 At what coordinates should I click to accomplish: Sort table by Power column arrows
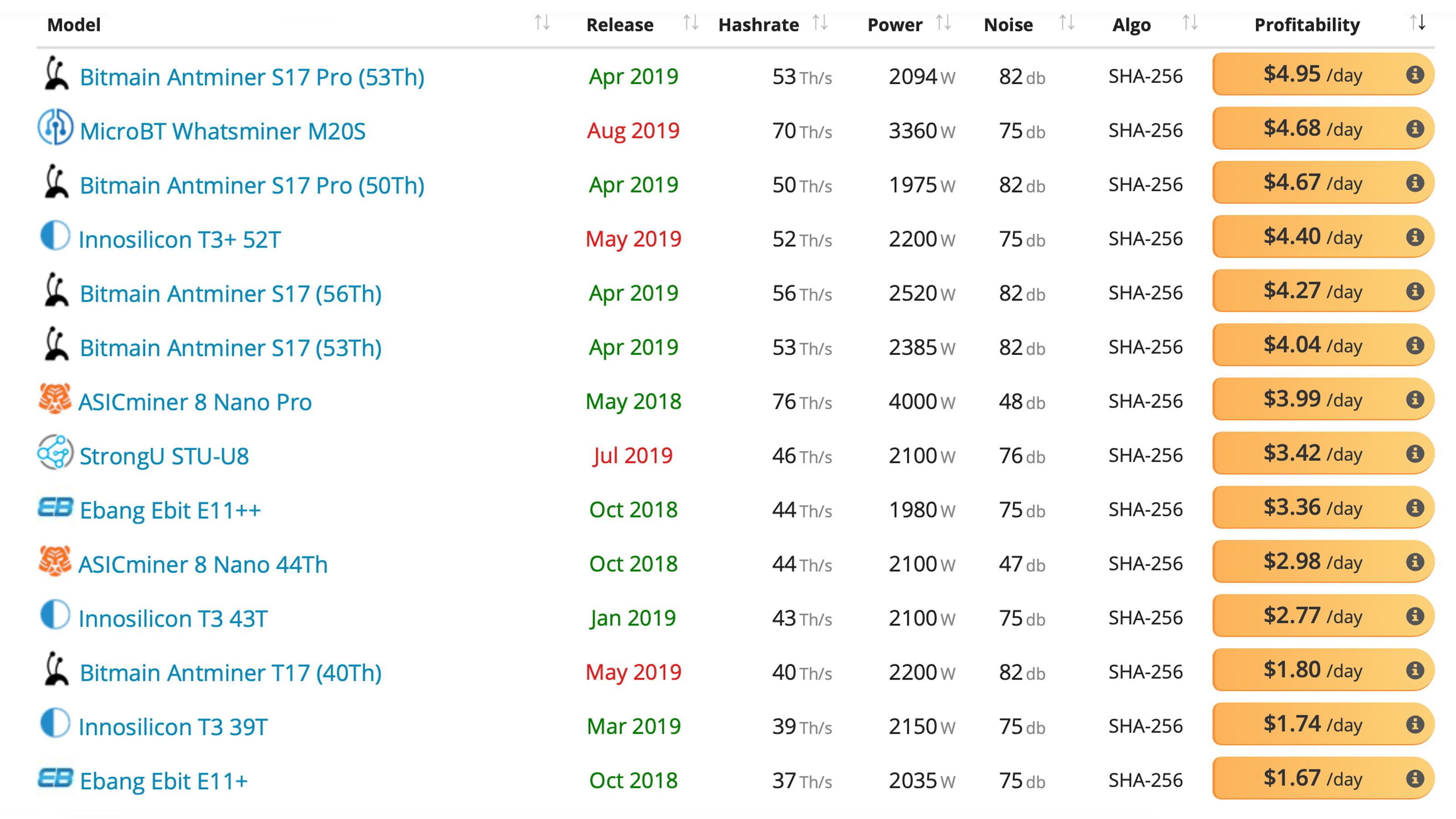pyautogui.click(x=943, y=23)
